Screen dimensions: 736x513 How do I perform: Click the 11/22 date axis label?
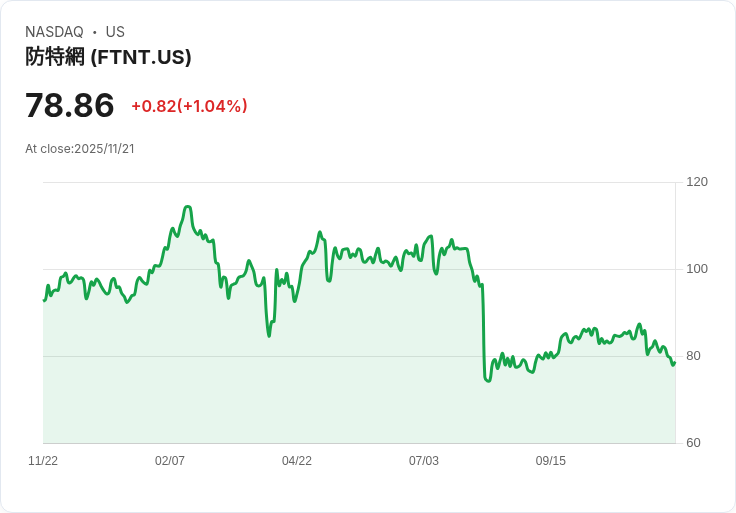[x=43, y=460]
